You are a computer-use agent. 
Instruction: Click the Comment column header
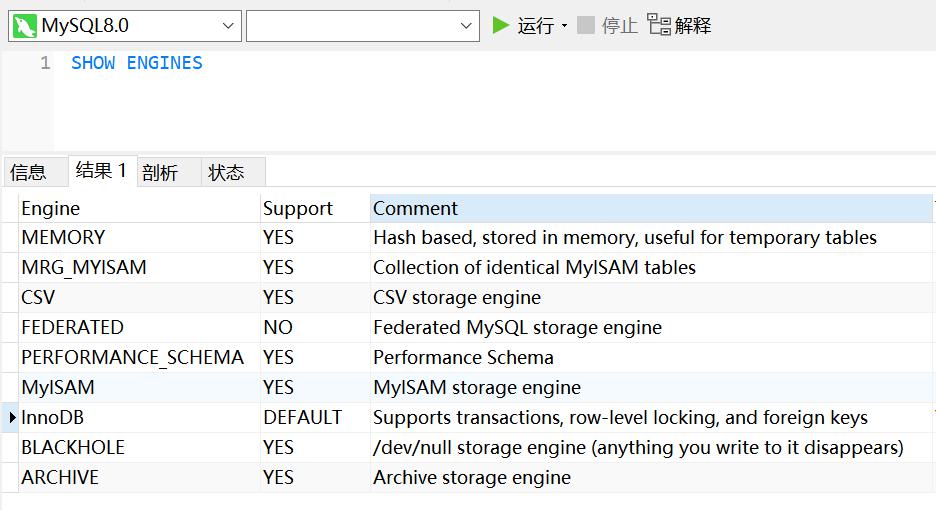(651, 208)
